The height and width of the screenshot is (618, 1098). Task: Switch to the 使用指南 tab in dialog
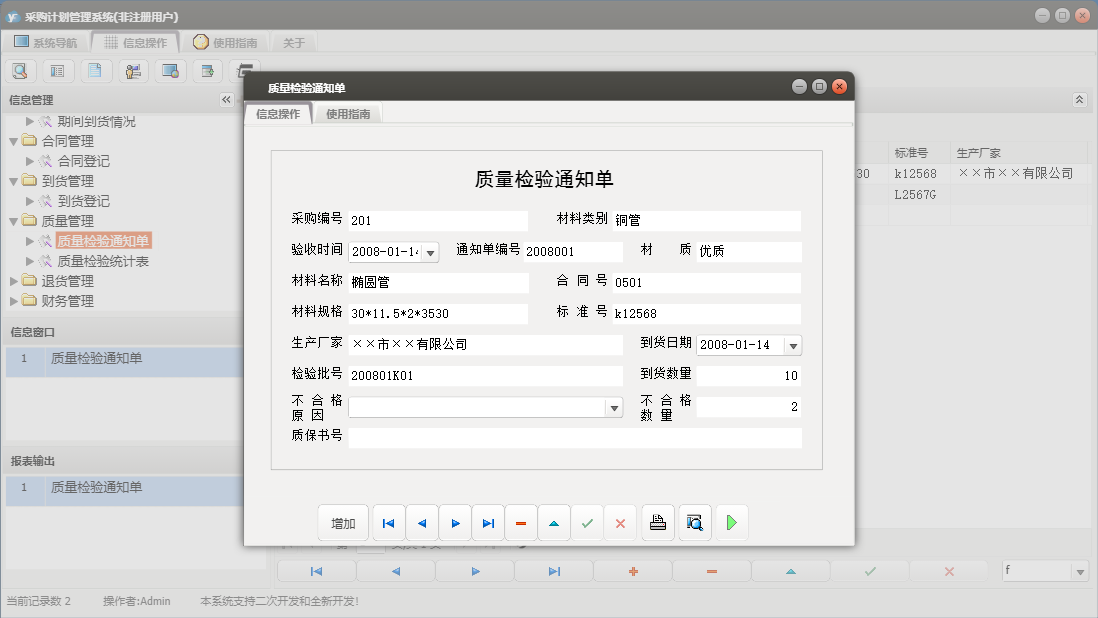(349, 113)
